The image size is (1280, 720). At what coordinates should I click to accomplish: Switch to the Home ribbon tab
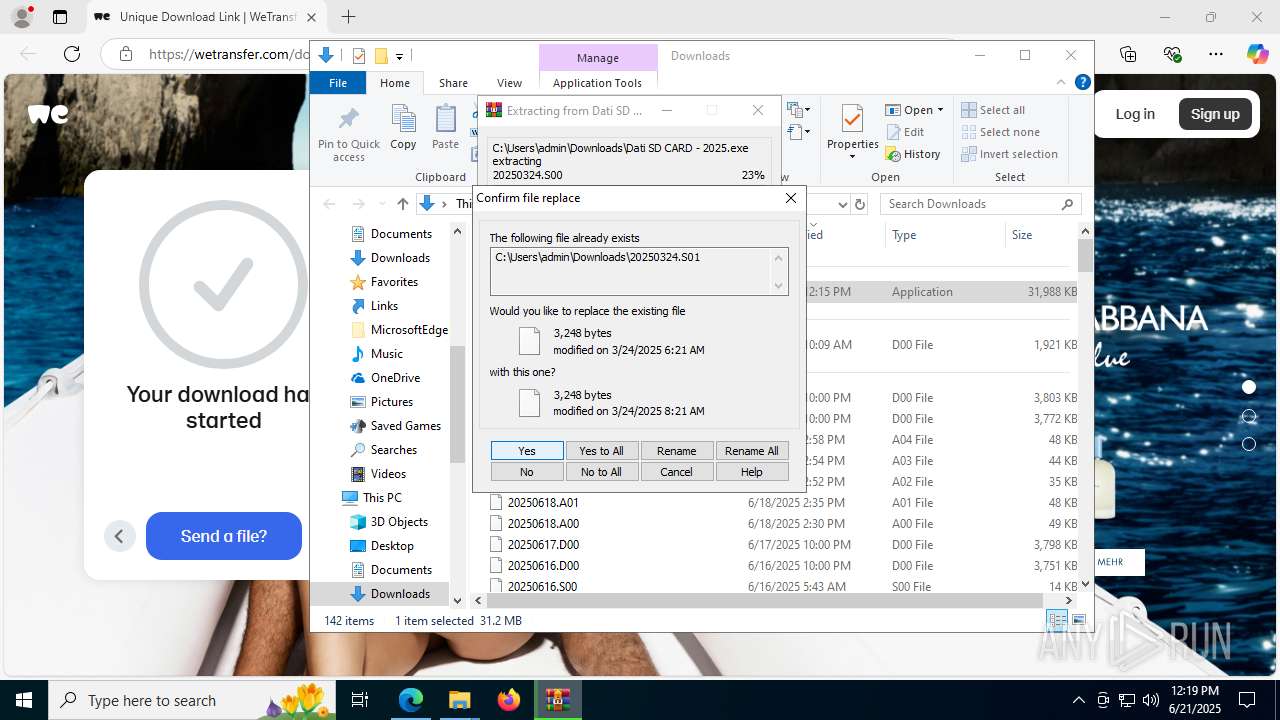click(x=395, y=83)
